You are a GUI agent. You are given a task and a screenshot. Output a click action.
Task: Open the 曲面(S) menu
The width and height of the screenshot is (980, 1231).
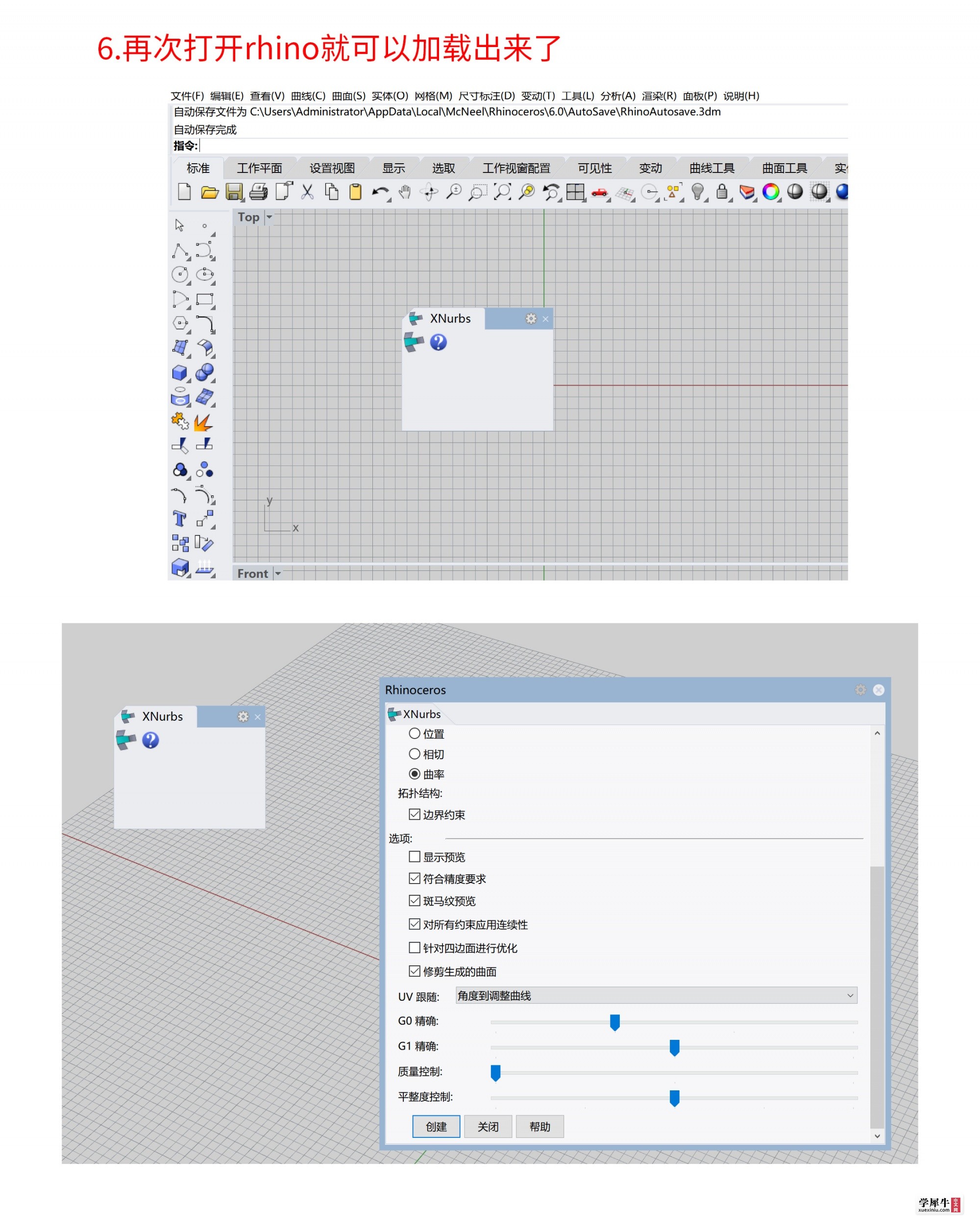349,96
